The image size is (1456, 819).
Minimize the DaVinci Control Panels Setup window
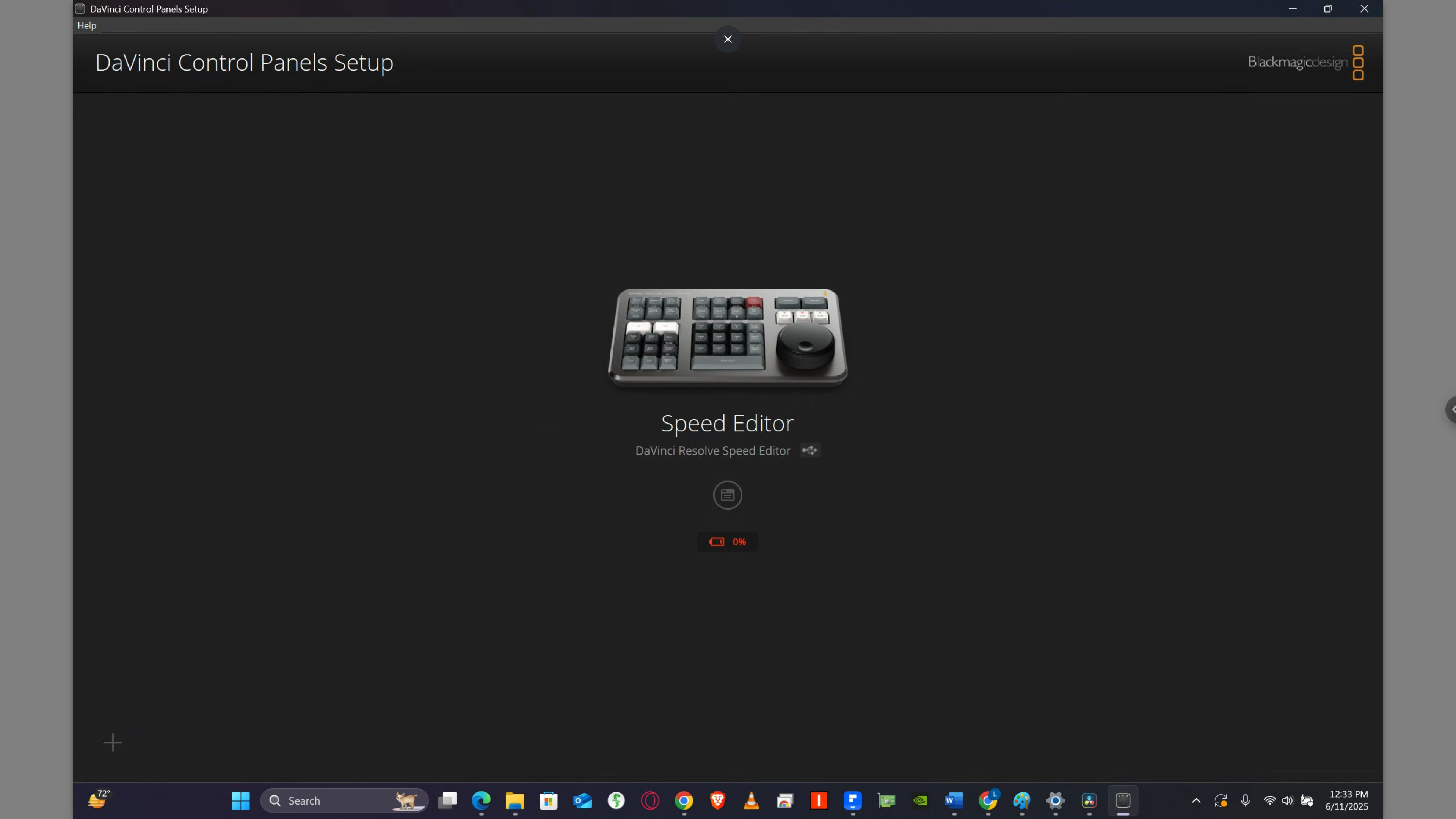[1293, 8]
